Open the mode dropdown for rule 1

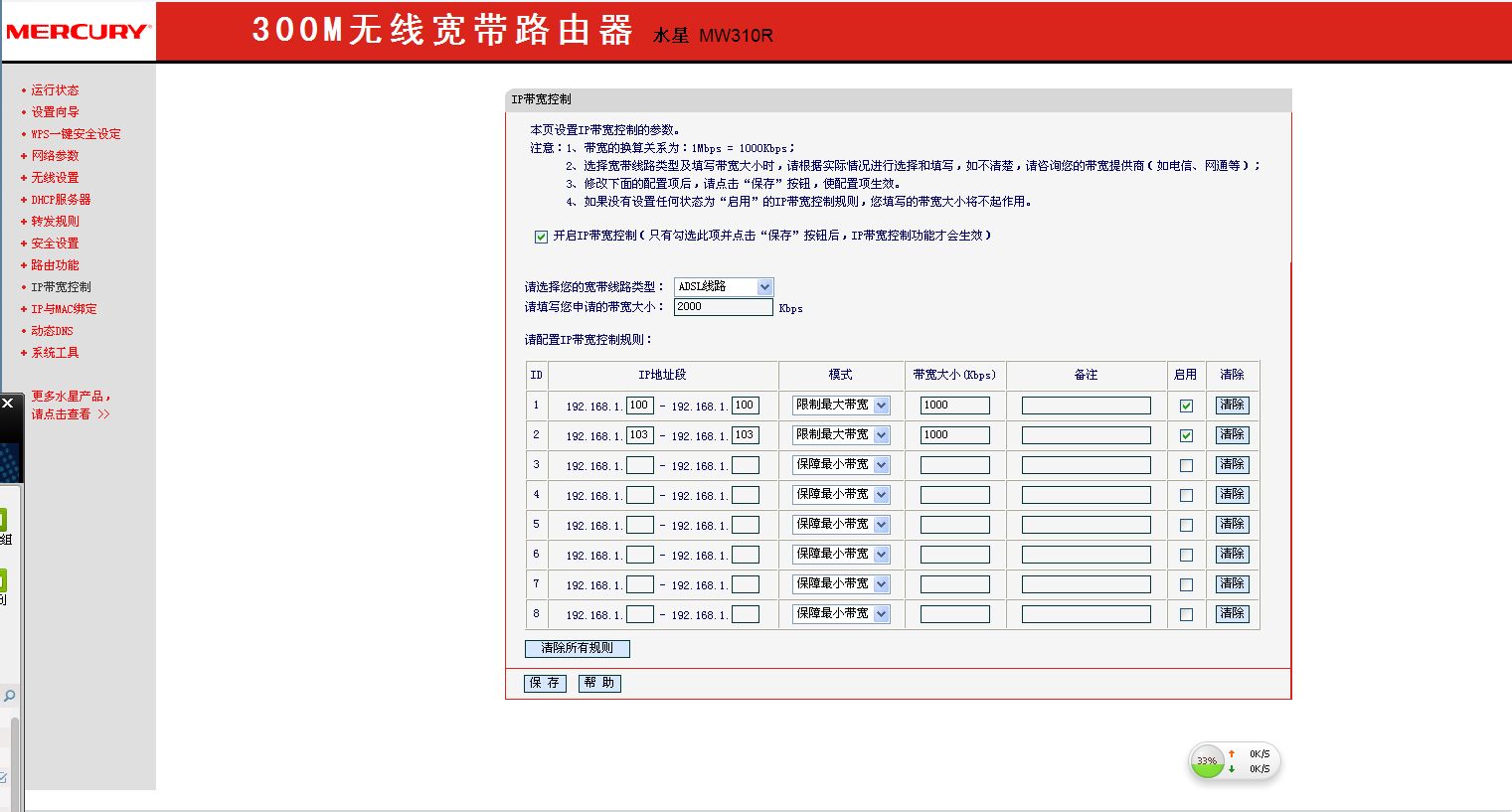(841, 406)
